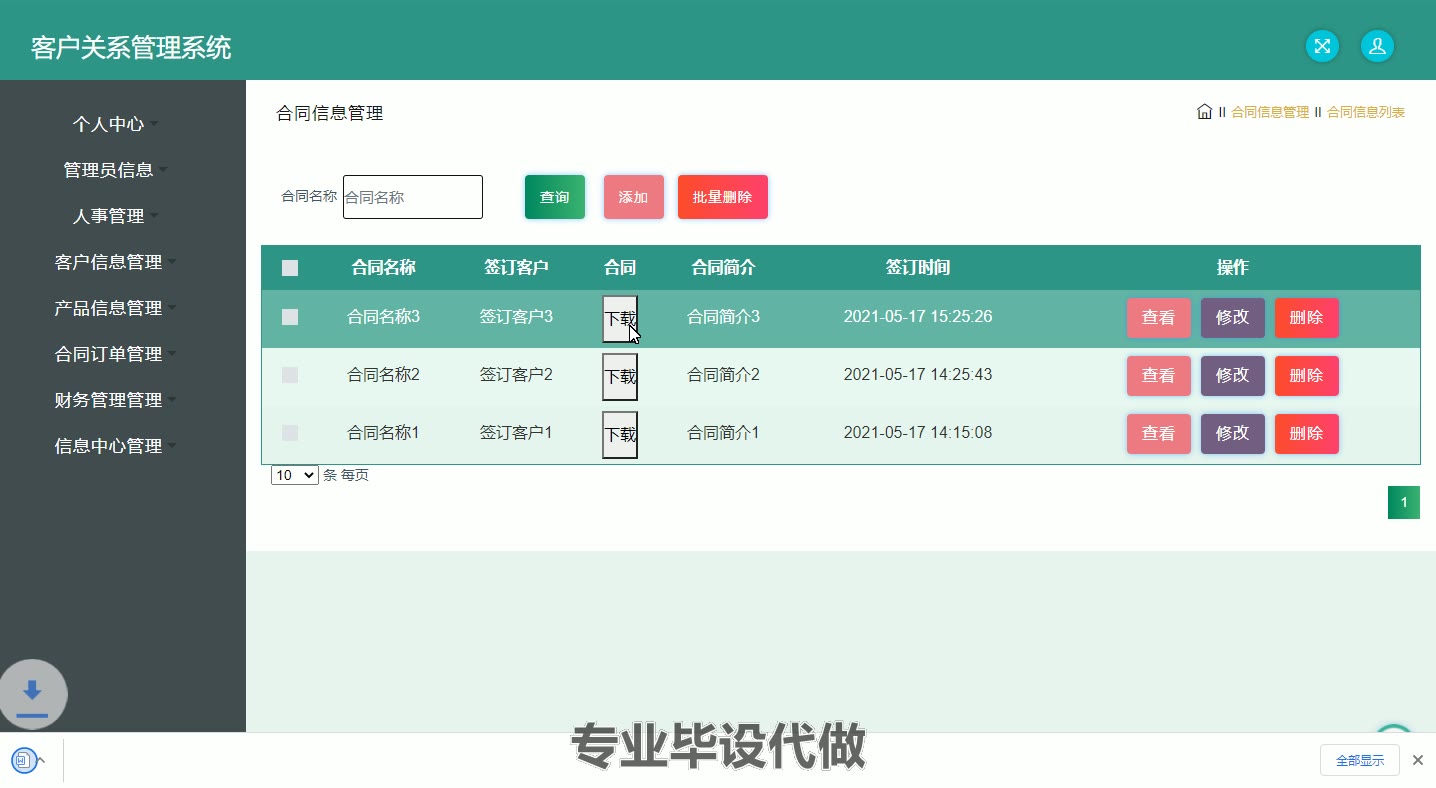The image size is (1436, 788).
Task: Select the 合同简介3 cell
Action: (723, 317)
